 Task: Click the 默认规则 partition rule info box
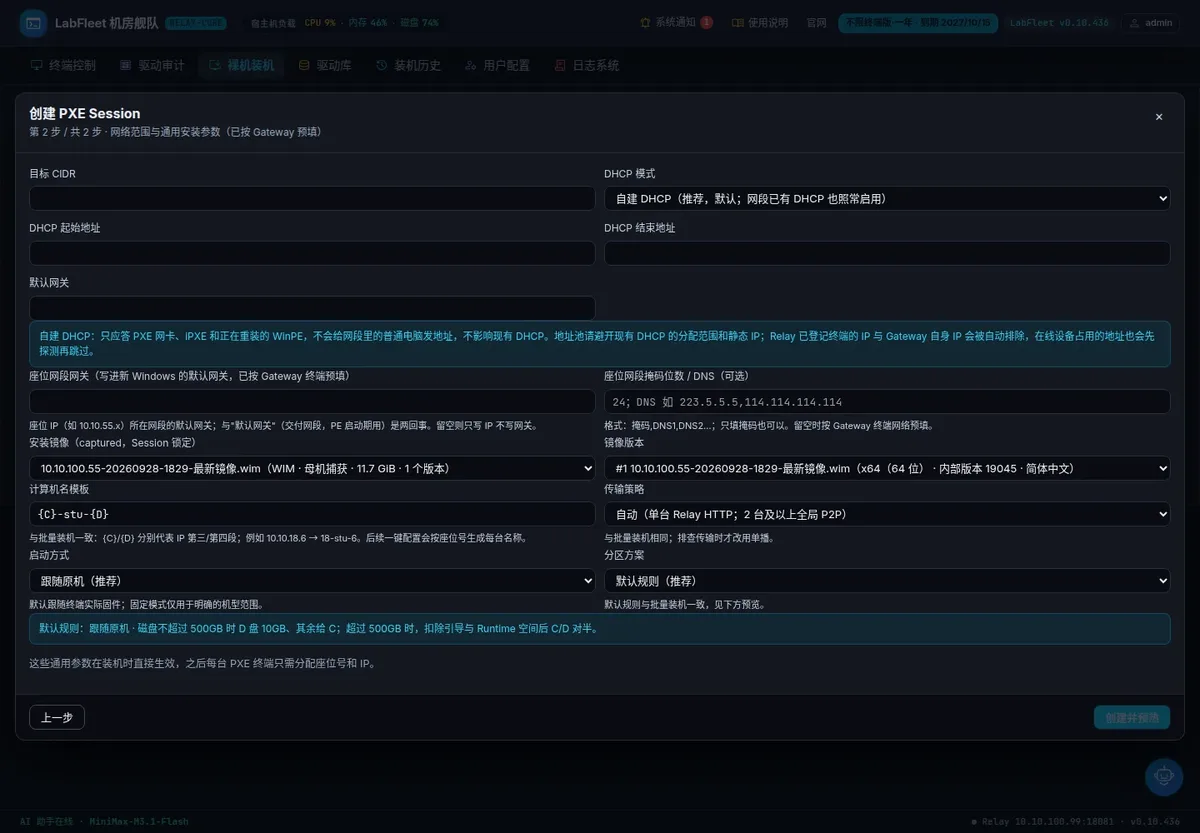(x=600, y=629)
